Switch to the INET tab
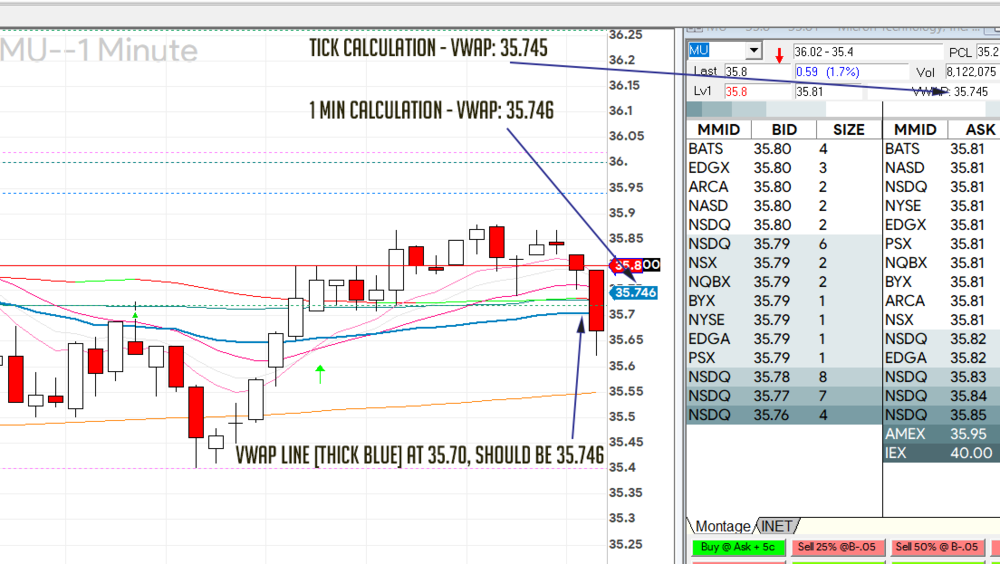The image size is (1000, 564). point(779,526)
